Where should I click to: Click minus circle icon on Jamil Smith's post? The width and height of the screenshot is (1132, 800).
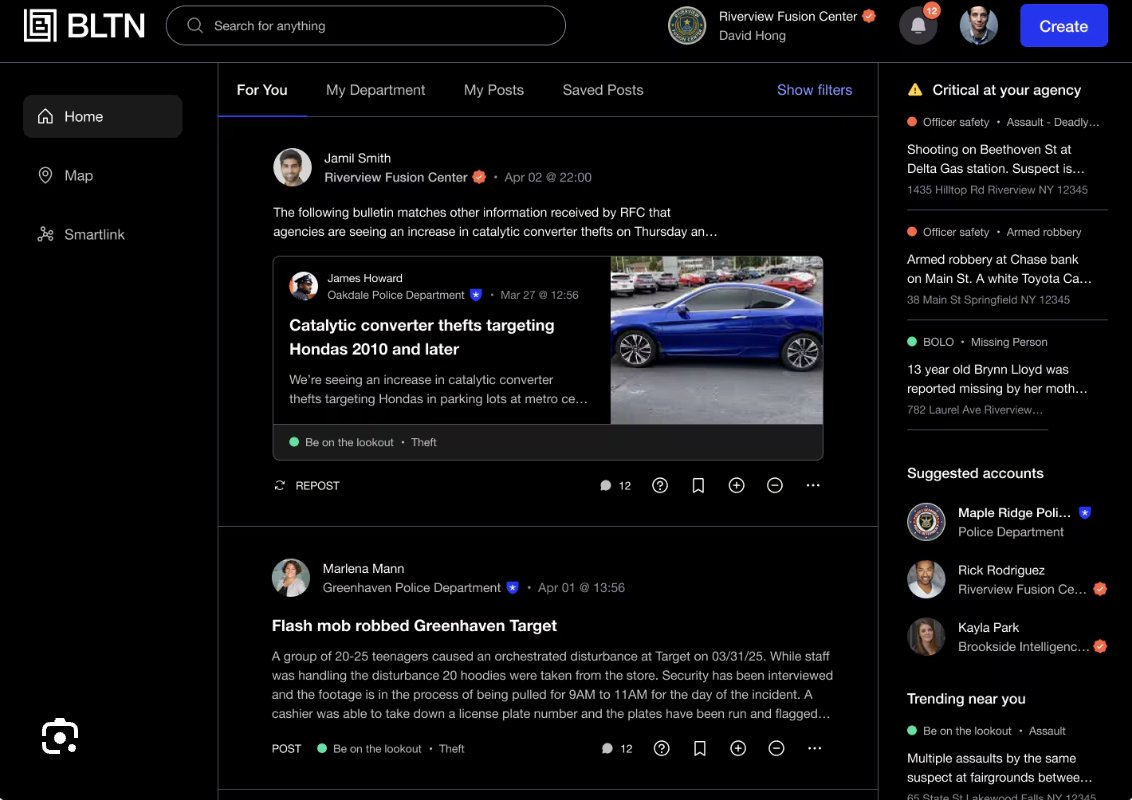(775, 485)
